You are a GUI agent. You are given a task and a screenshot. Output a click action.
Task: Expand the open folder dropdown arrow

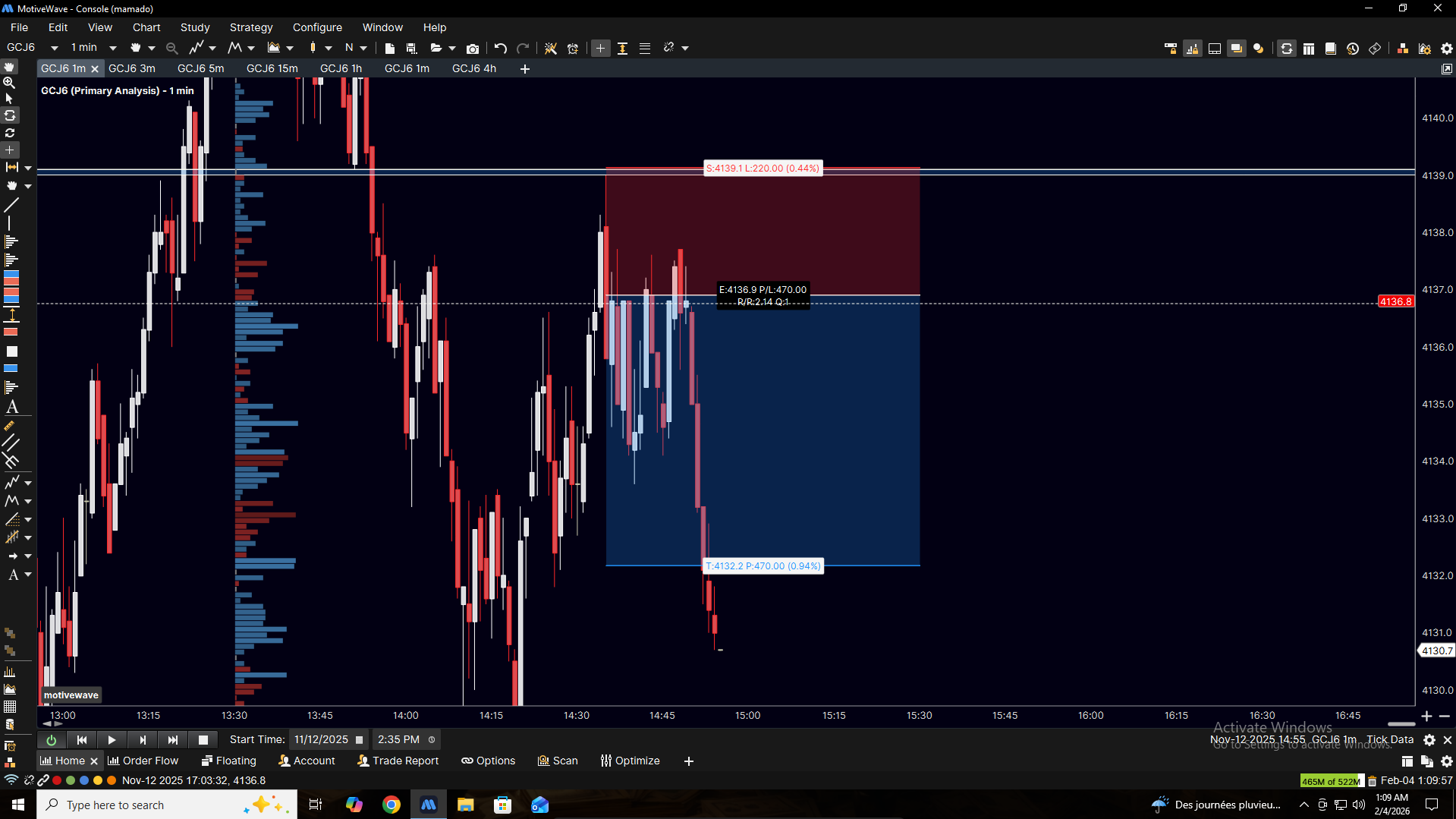[452, 48]
